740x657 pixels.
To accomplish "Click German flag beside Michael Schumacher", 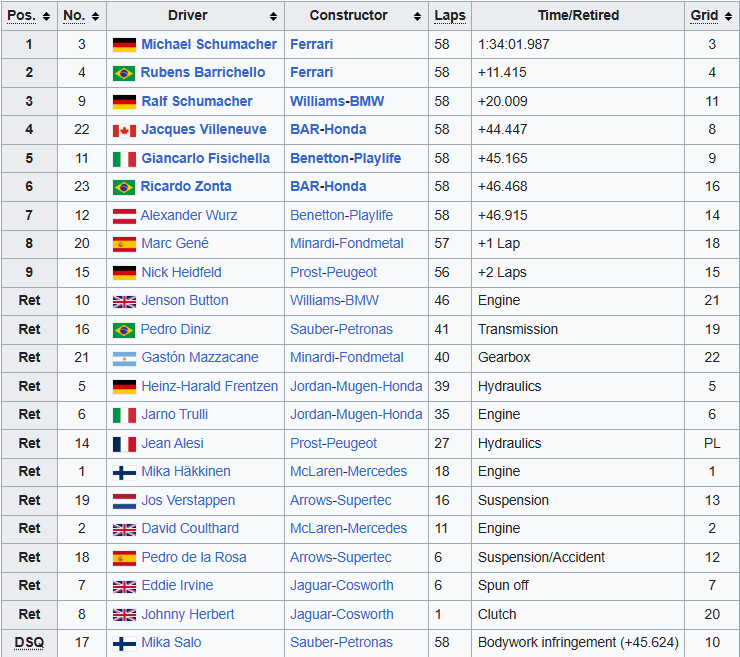I will pos(125,45).
